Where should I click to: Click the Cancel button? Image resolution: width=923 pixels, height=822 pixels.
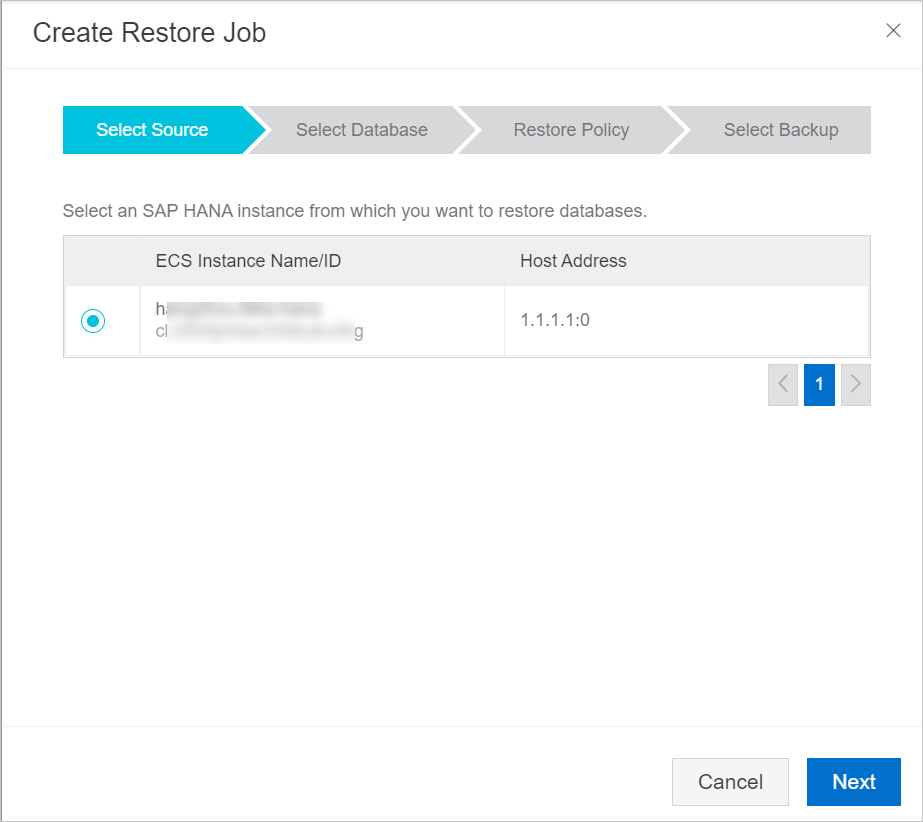tap(730, 782)
